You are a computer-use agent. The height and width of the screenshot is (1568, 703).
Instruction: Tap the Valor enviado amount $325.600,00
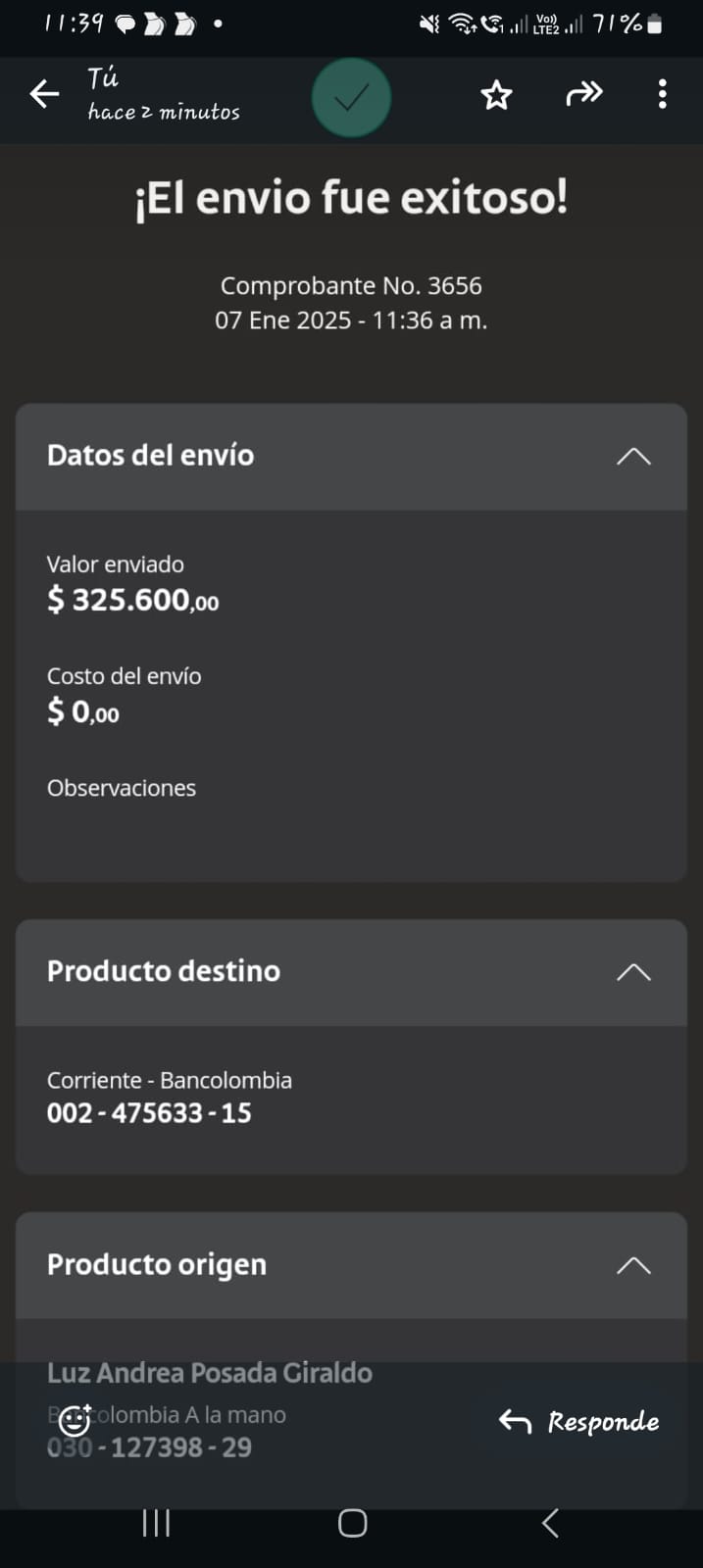pyautogui.click(x=133, y=600)
